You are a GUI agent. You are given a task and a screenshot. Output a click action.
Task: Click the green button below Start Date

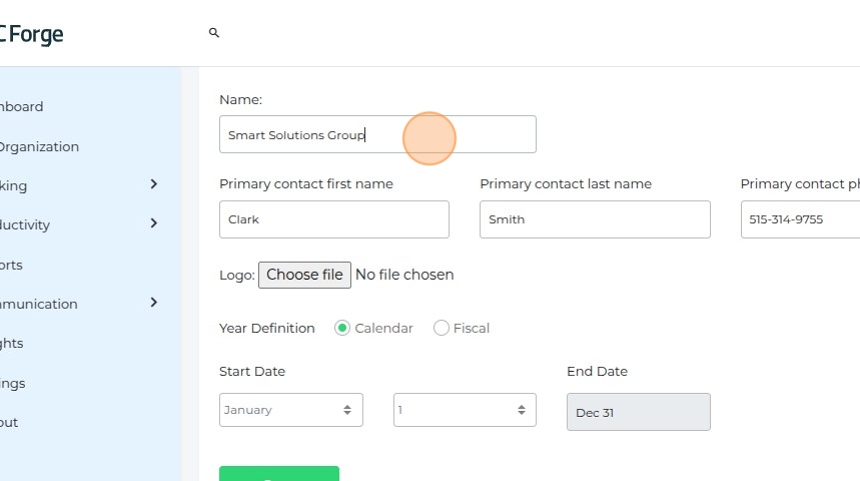(x=279, y=474)
